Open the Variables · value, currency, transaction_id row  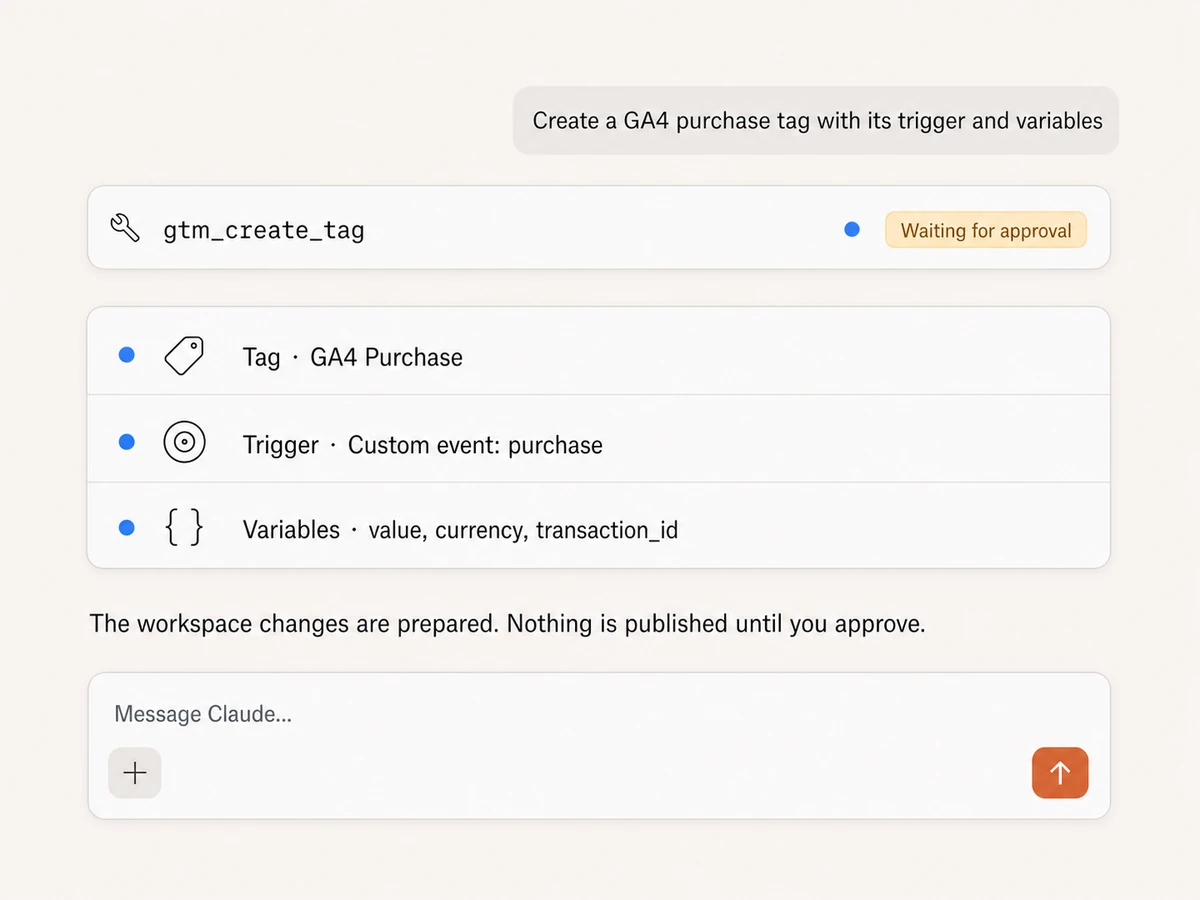[599, 526]
